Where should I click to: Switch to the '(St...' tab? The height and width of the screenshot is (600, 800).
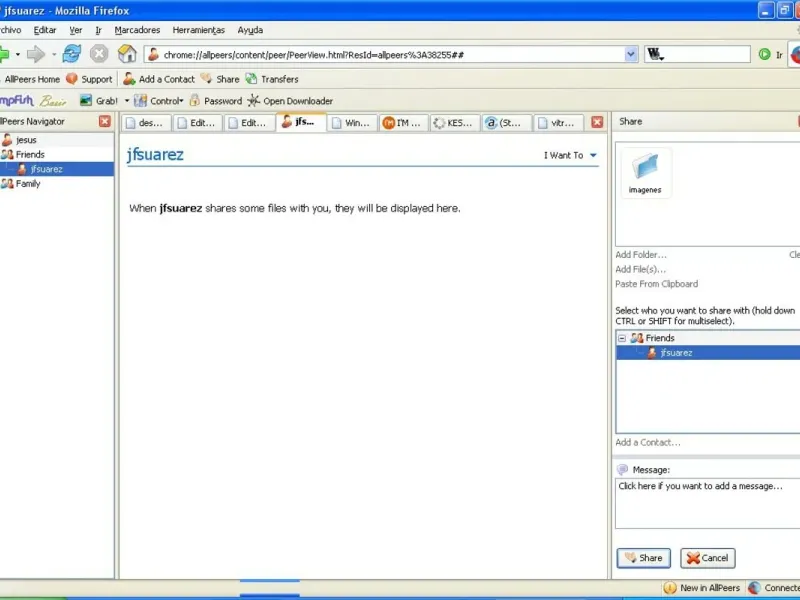(x=507, y=123)
